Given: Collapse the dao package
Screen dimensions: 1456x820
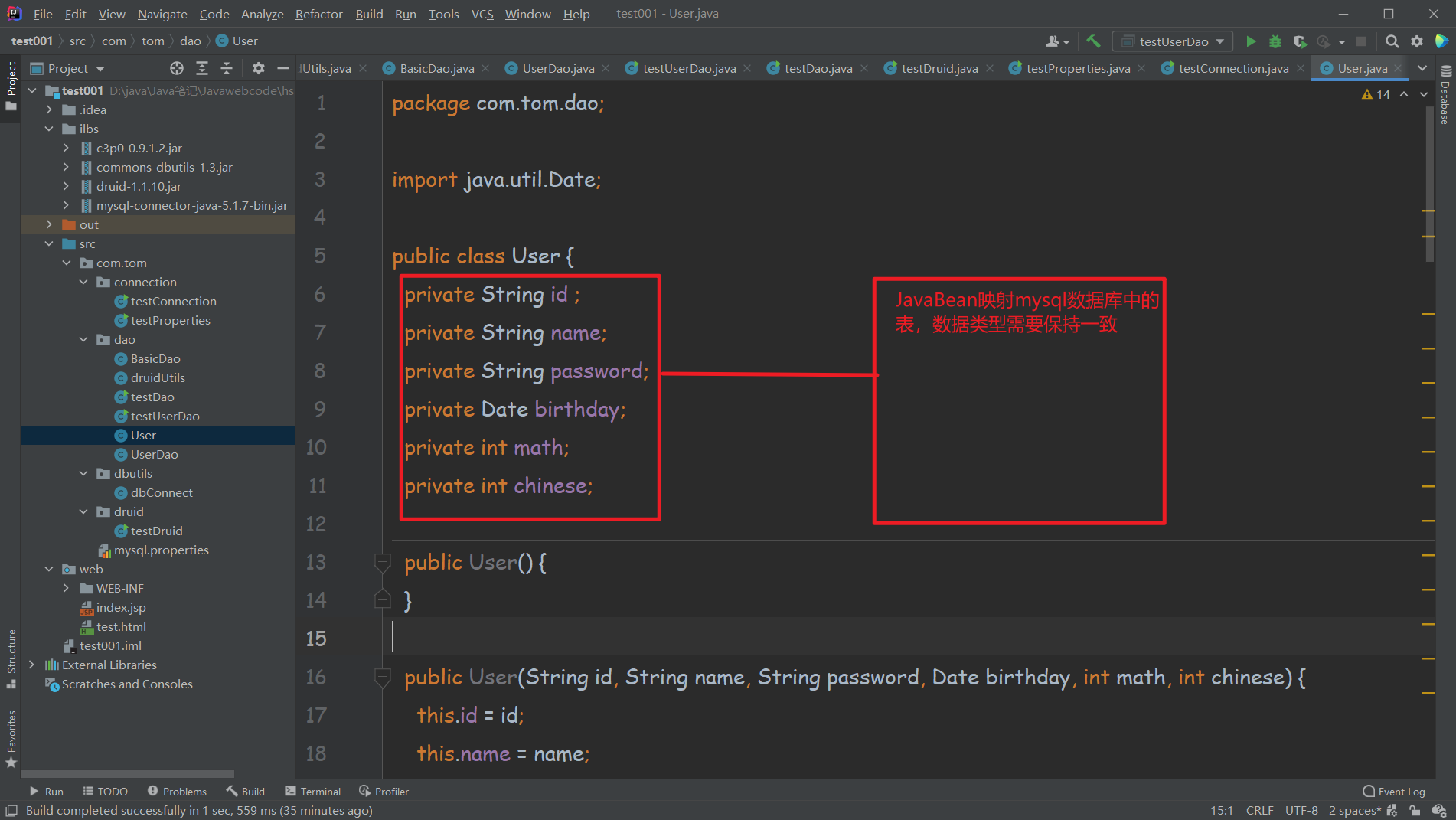Looking at the screenshot, I should (x=83, y=339).
